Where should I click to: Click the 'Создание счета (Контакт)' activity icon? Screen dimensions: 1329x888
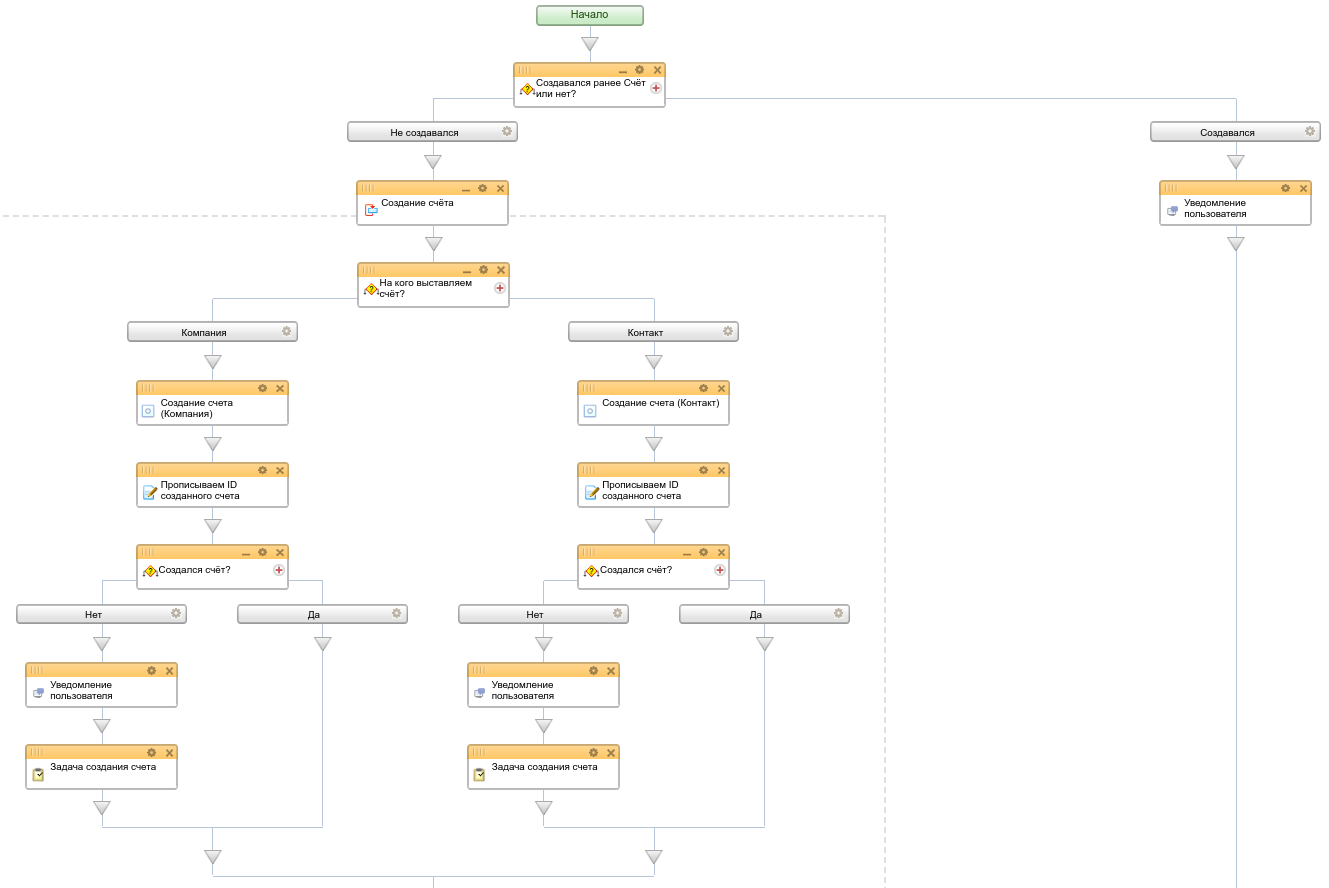[590, 411]
